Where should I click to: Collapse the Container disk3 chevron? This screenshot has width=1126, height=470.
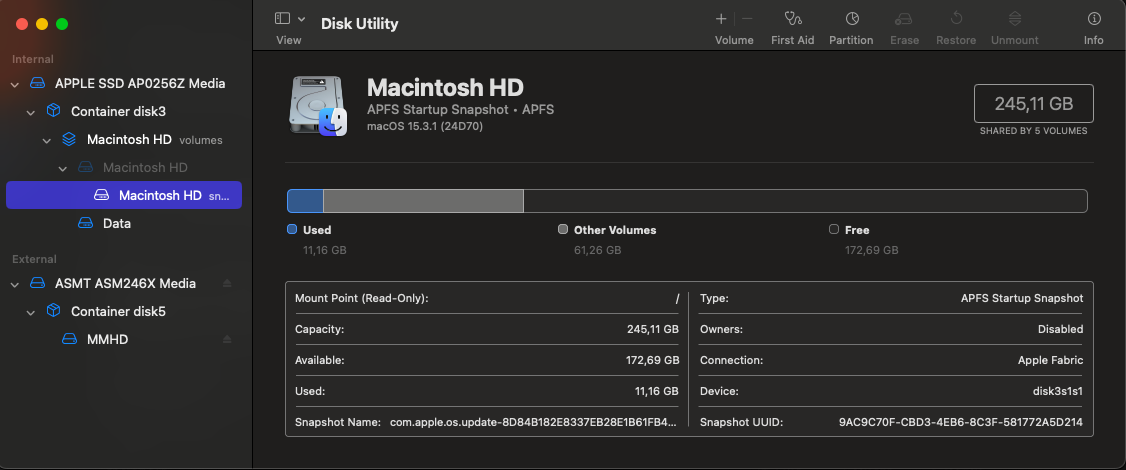pos(31,112)
